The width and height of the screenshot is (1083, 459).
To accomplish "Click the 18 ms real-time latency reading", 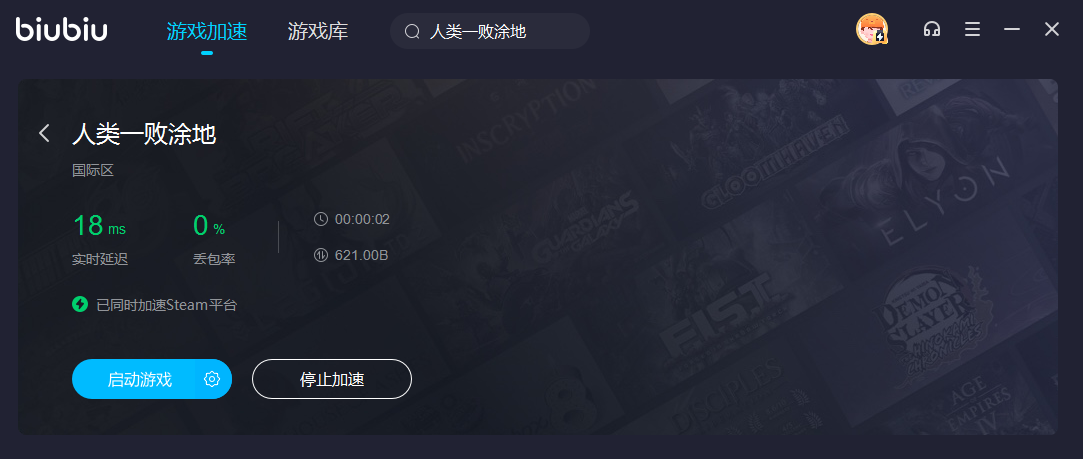I will click(x=99, y=226).
